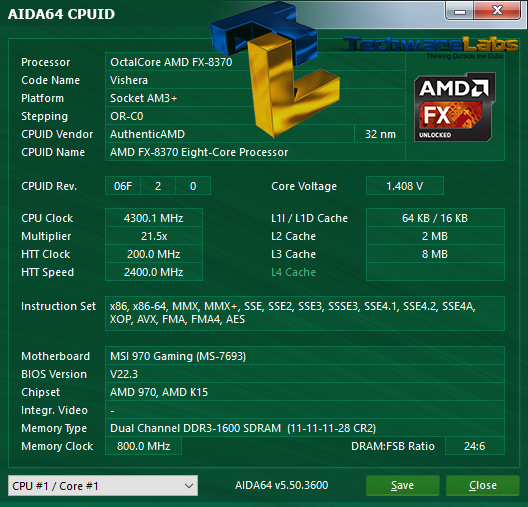Click the green Close button

[x=483, y=485]
